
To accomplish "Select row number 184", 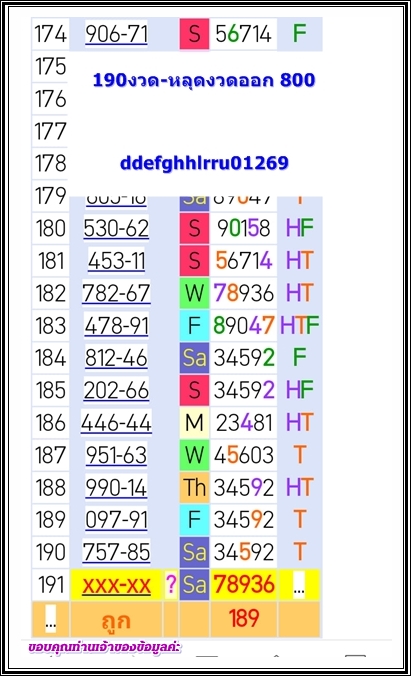I will click(x=50, y=358).
